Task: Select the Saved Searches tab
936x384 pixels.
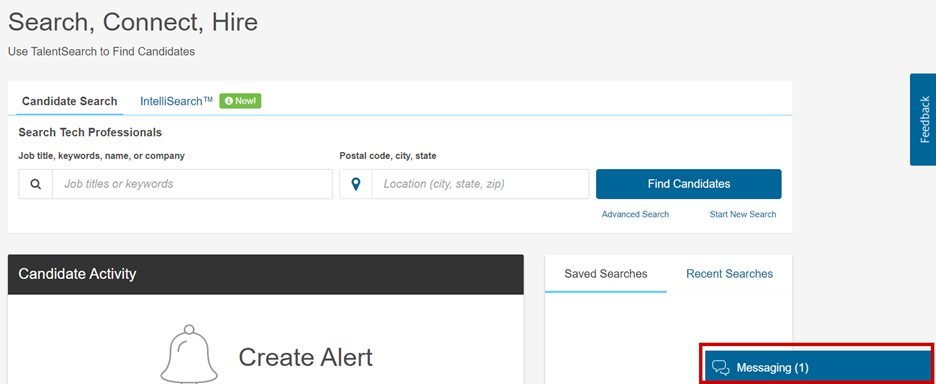Action: (x=606, y=274)
